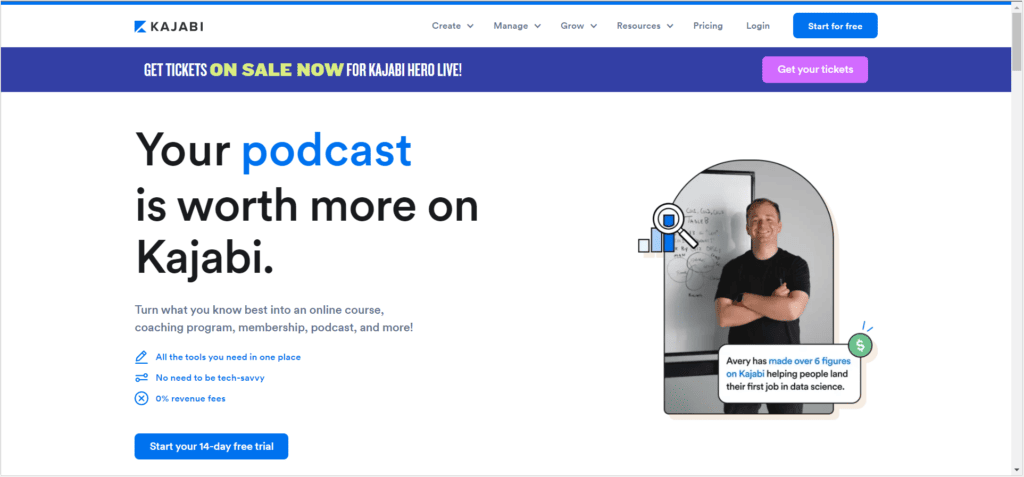Start your 14-day free trial
This screenshot has height=477, width=1024.
point(211,446)
